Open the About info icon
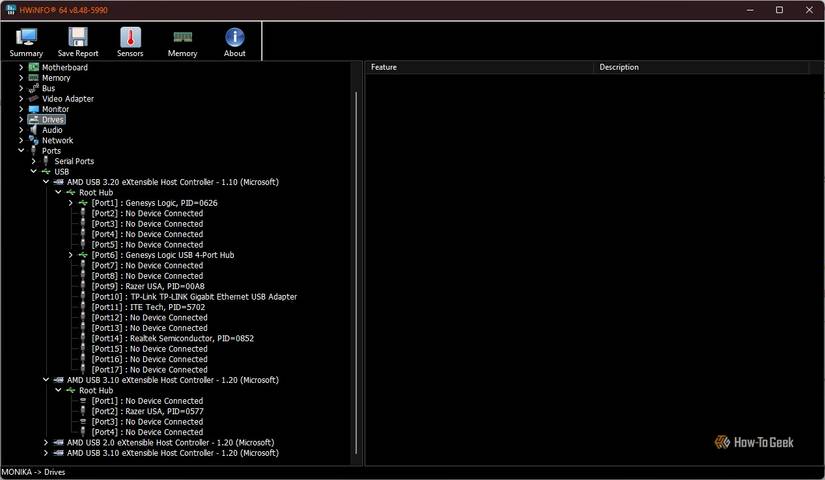 pyautogui.click(x=234, y=37)
